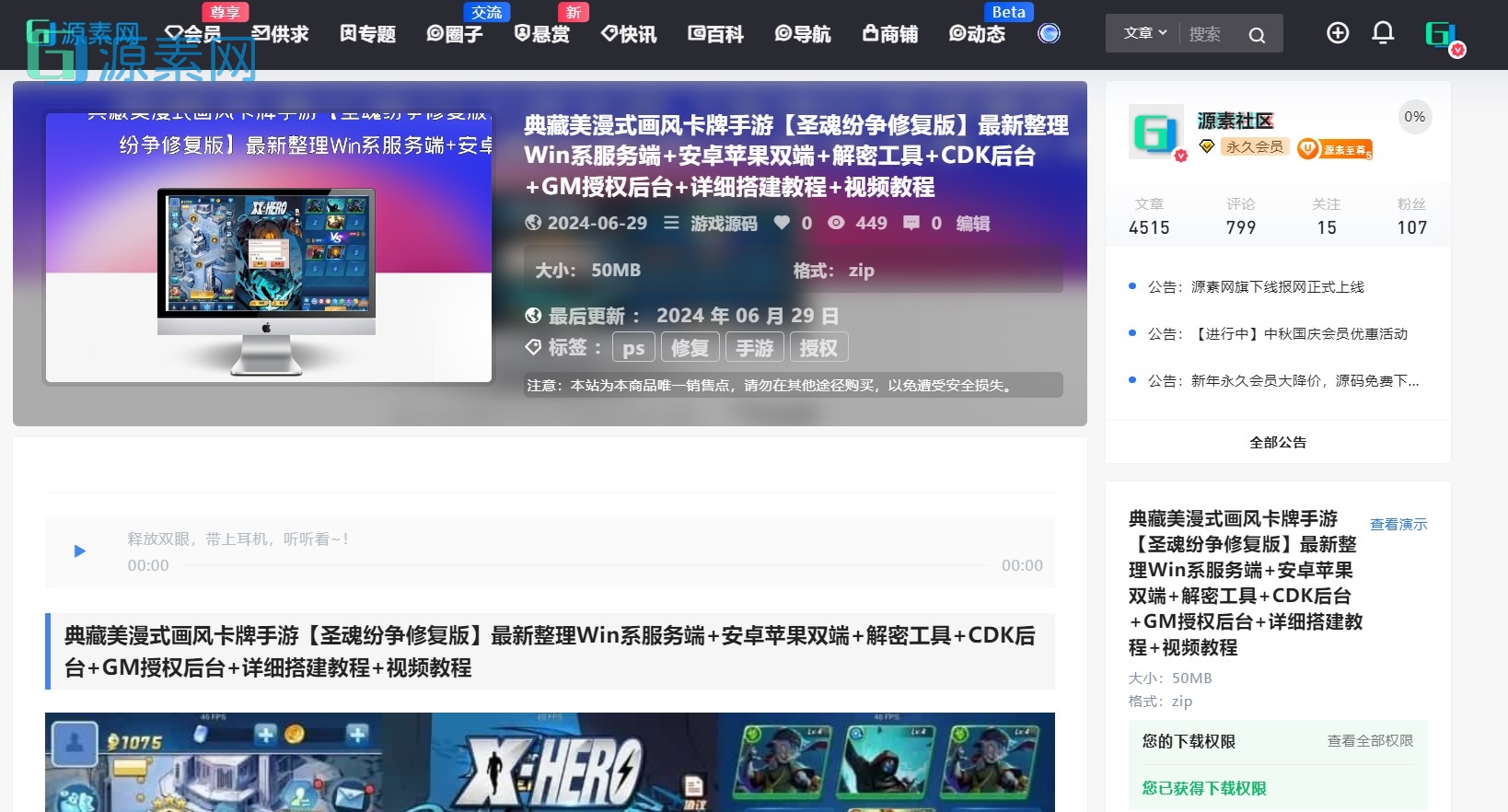Open the 源素社区 author avatar in sidebar

coord(1156,133)
